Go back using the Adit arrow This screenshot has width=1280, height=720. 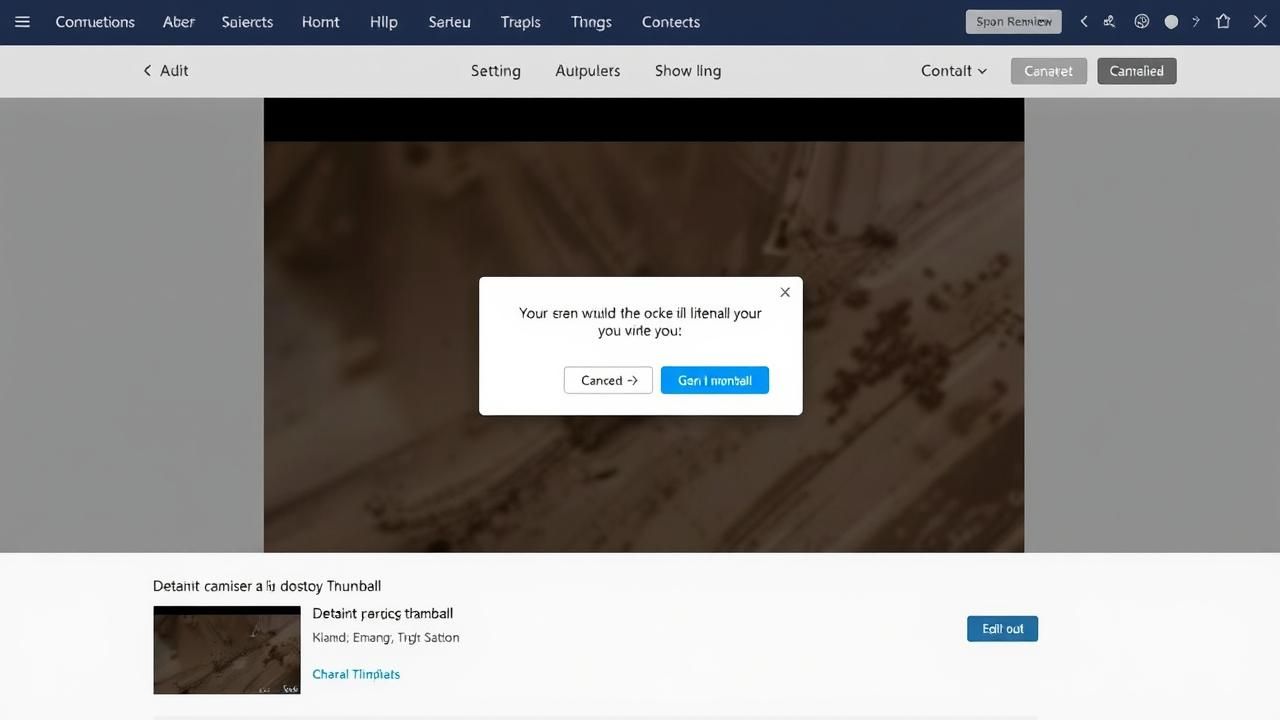(166, 71)
